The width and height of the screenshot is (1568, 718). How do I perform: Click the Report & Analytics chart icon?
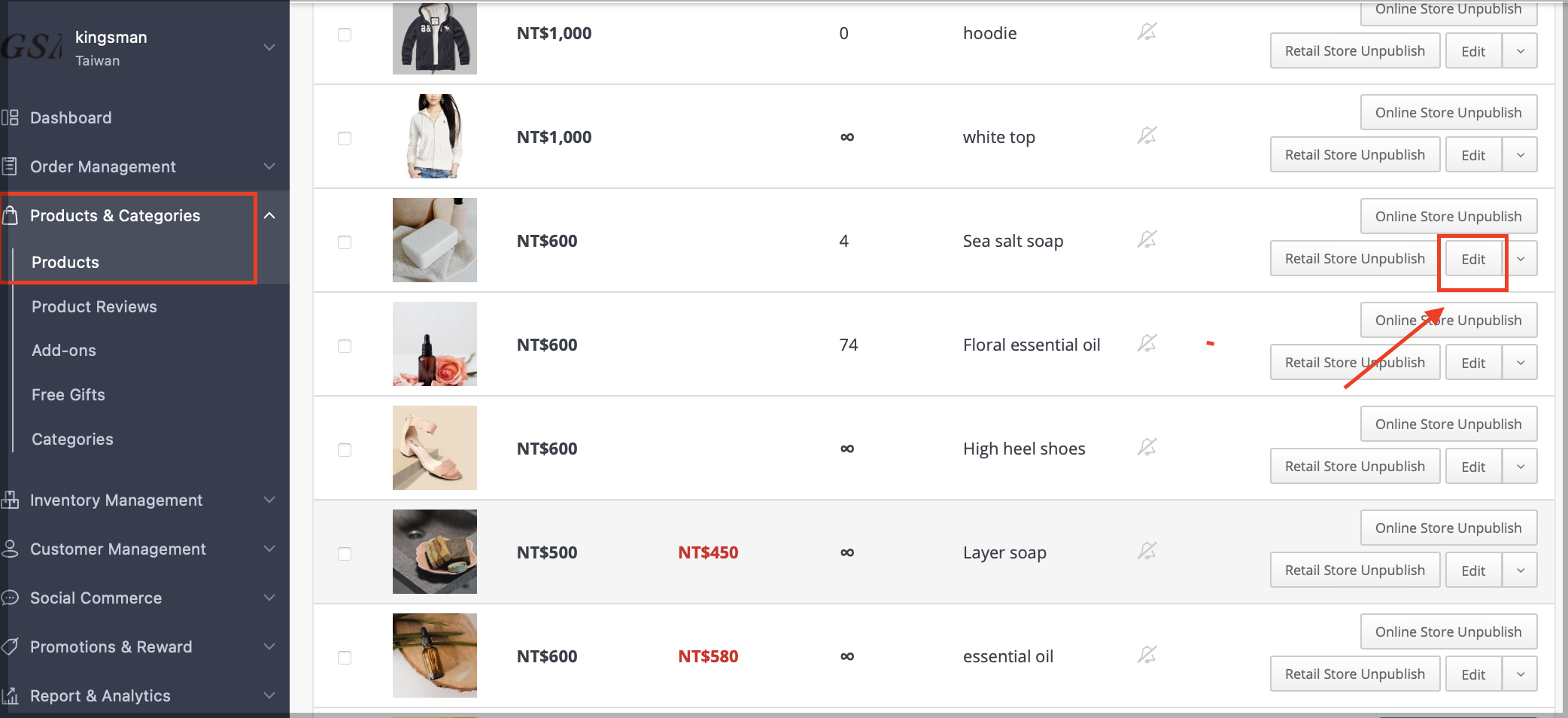click(11, 695)
